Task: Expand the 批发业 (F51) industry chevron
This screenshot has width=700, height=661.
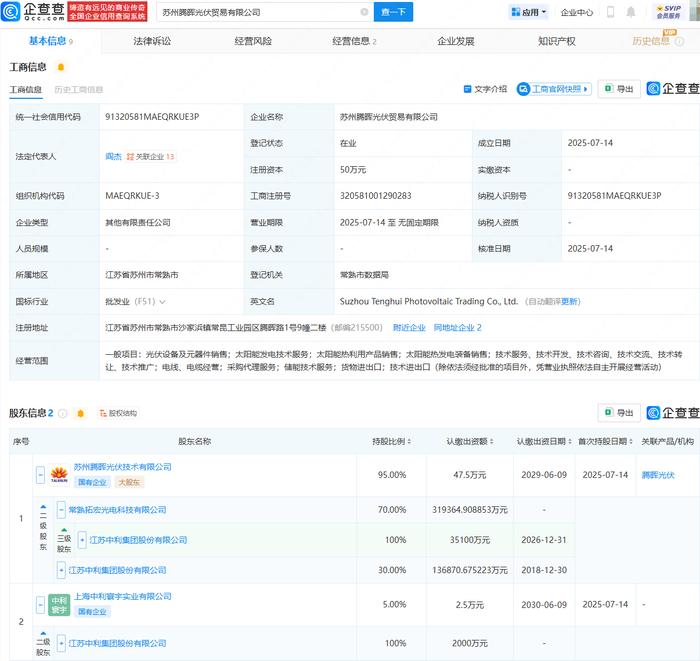Action: click(162, 302)
